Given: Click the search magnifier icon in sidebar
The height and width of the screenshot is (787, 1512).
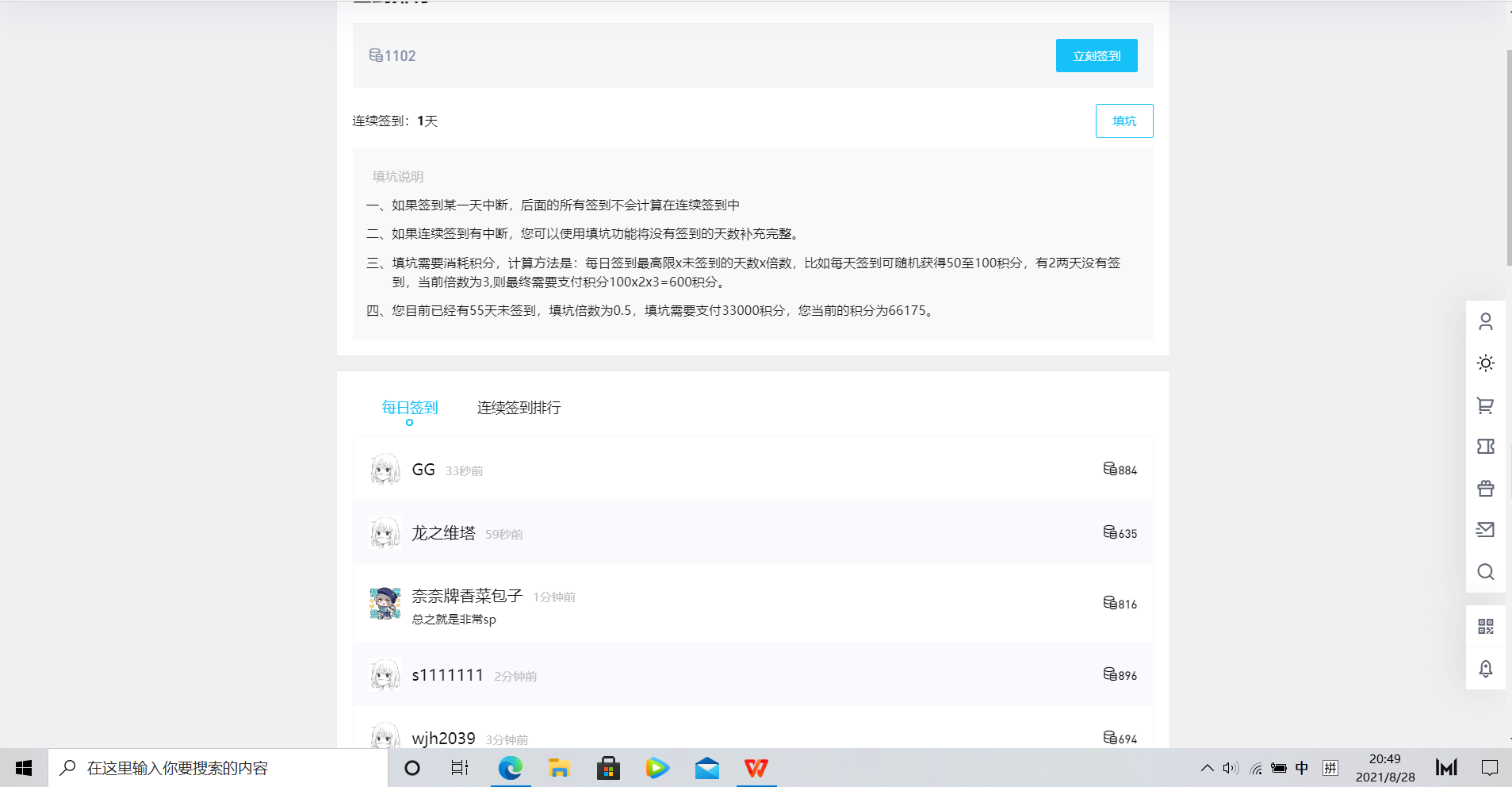Looking at the screenshot, I should 1485,572.
